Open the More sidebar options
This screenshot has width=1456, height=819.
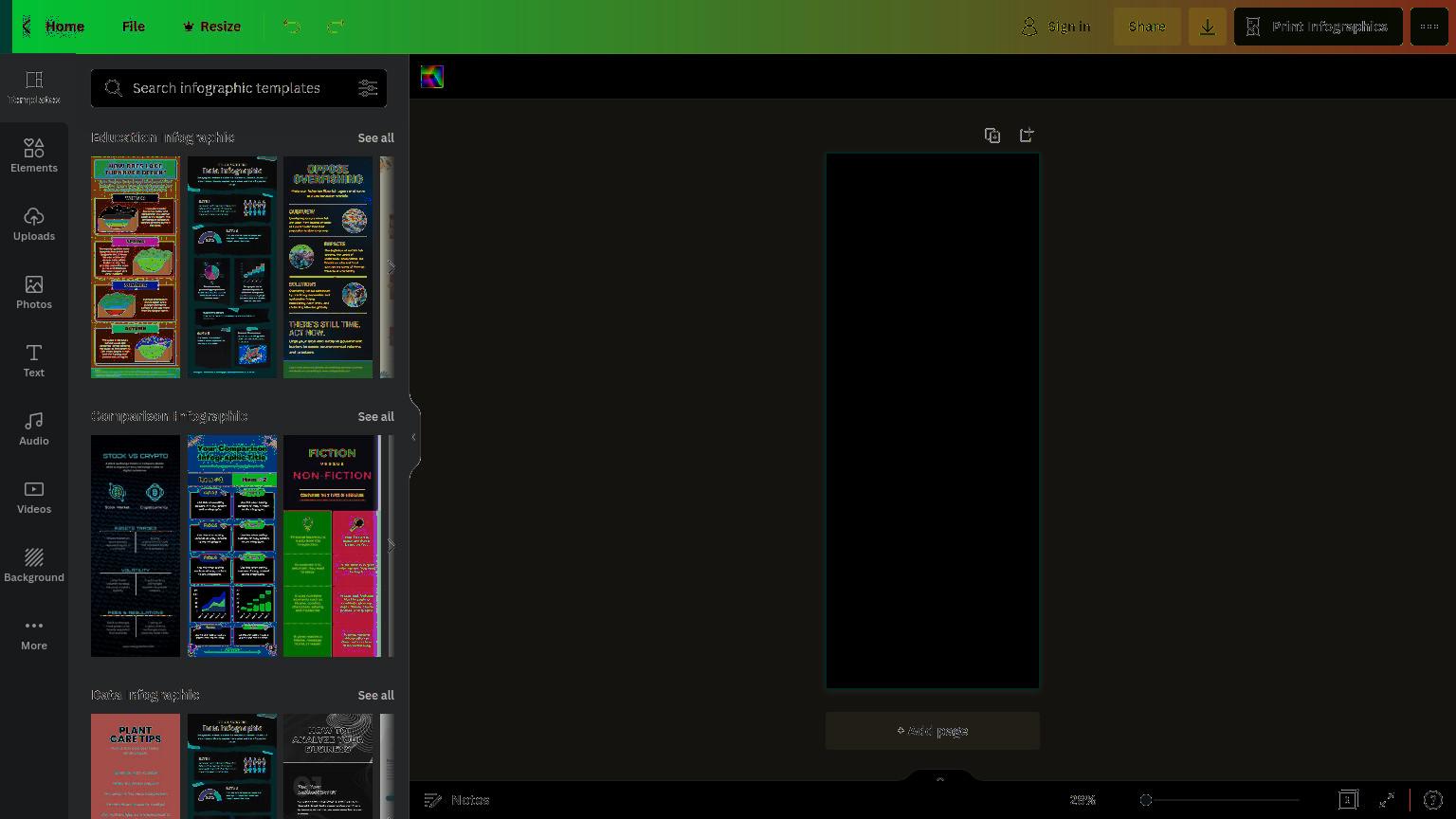tap(34, 634)
